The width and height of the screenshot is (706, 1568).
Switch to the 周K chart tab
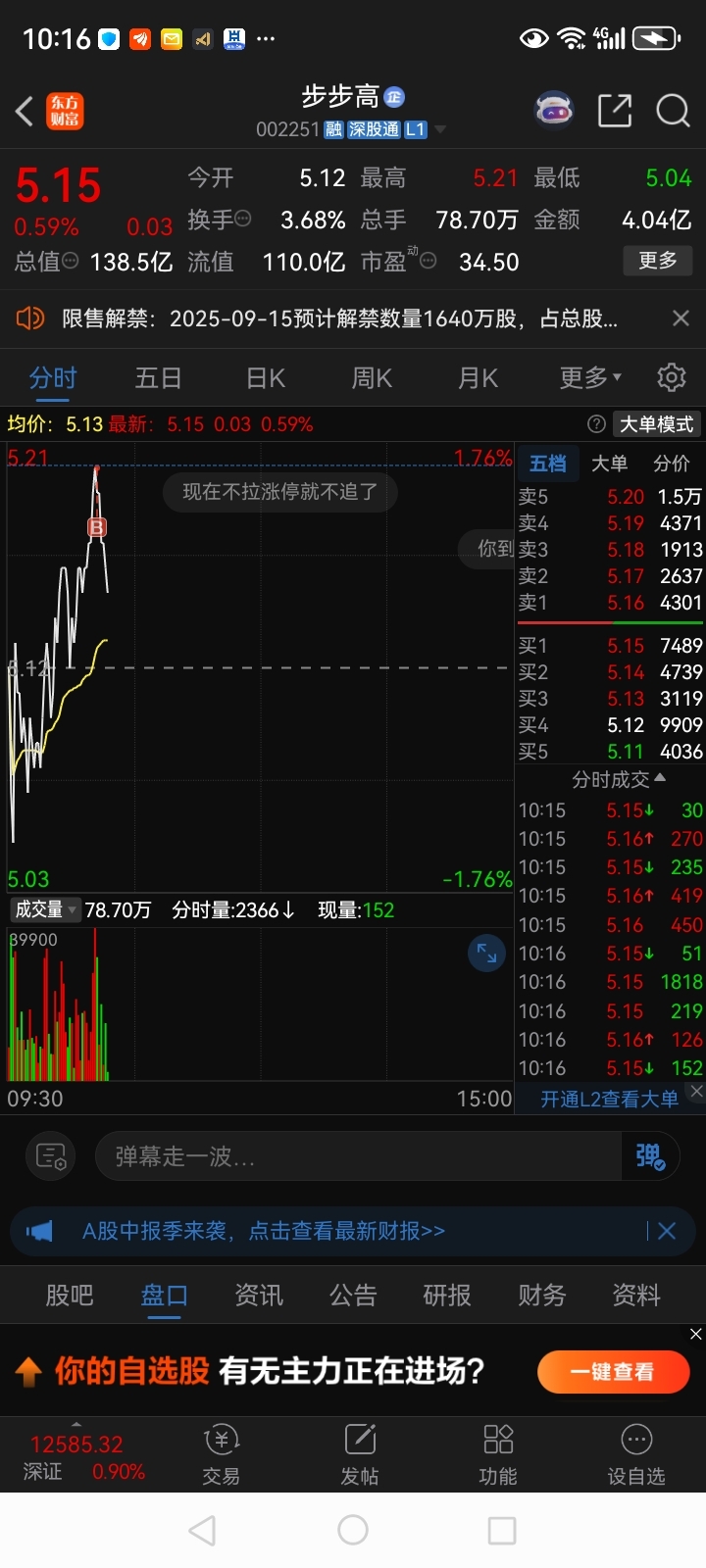pos(372,377)
